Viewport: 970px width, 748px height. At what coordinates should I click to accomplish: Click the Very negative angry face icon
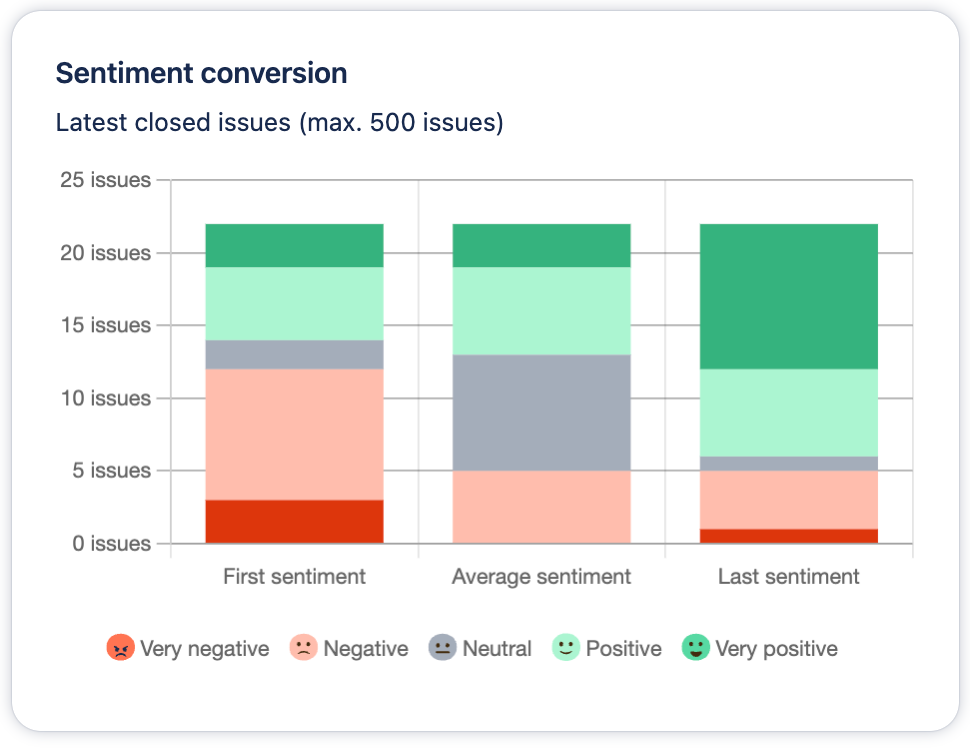coord(120,648)
